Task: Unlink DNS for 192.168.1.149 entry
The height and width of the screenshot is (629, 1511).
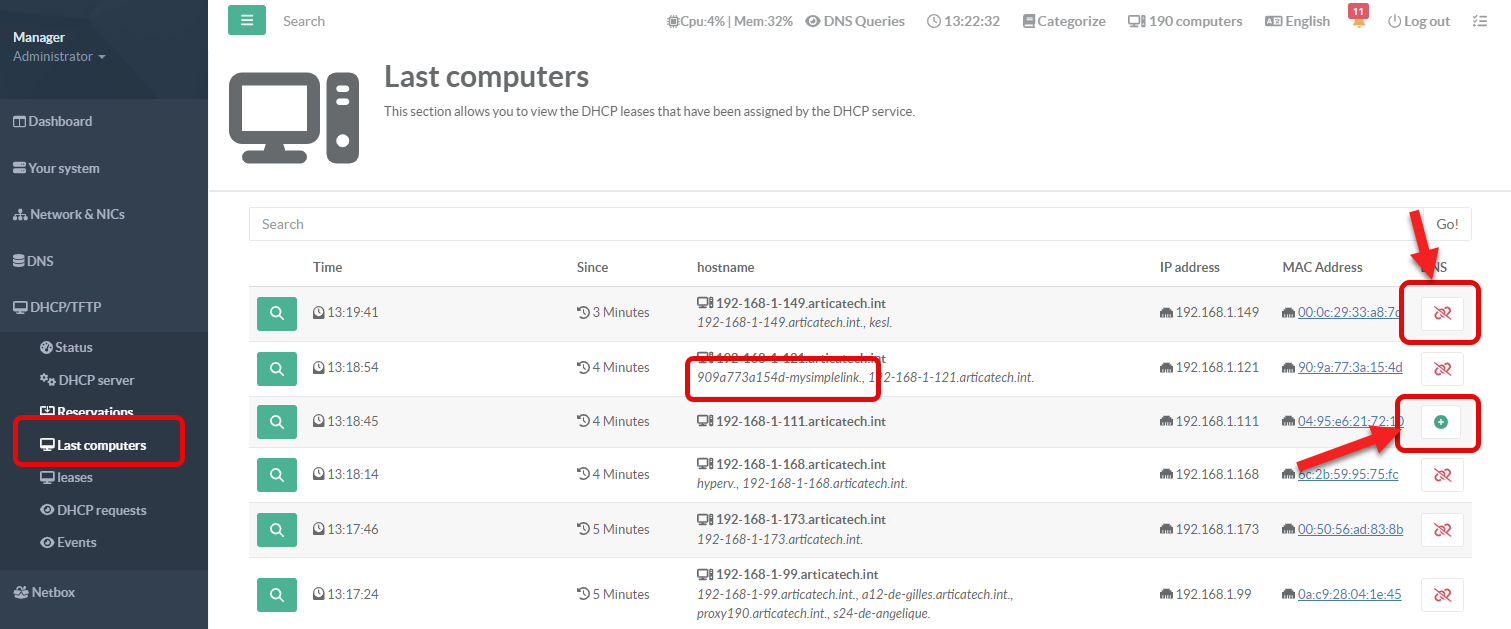Action: click(x=1442, y=313)
